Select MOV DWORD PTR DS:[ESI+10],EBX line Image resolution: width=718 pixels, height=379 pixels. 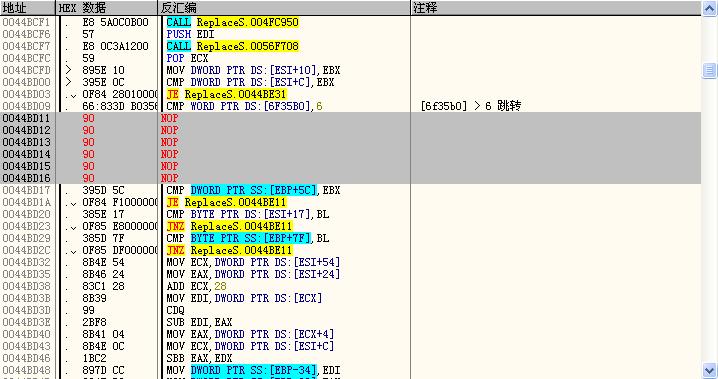click(253, 70)
